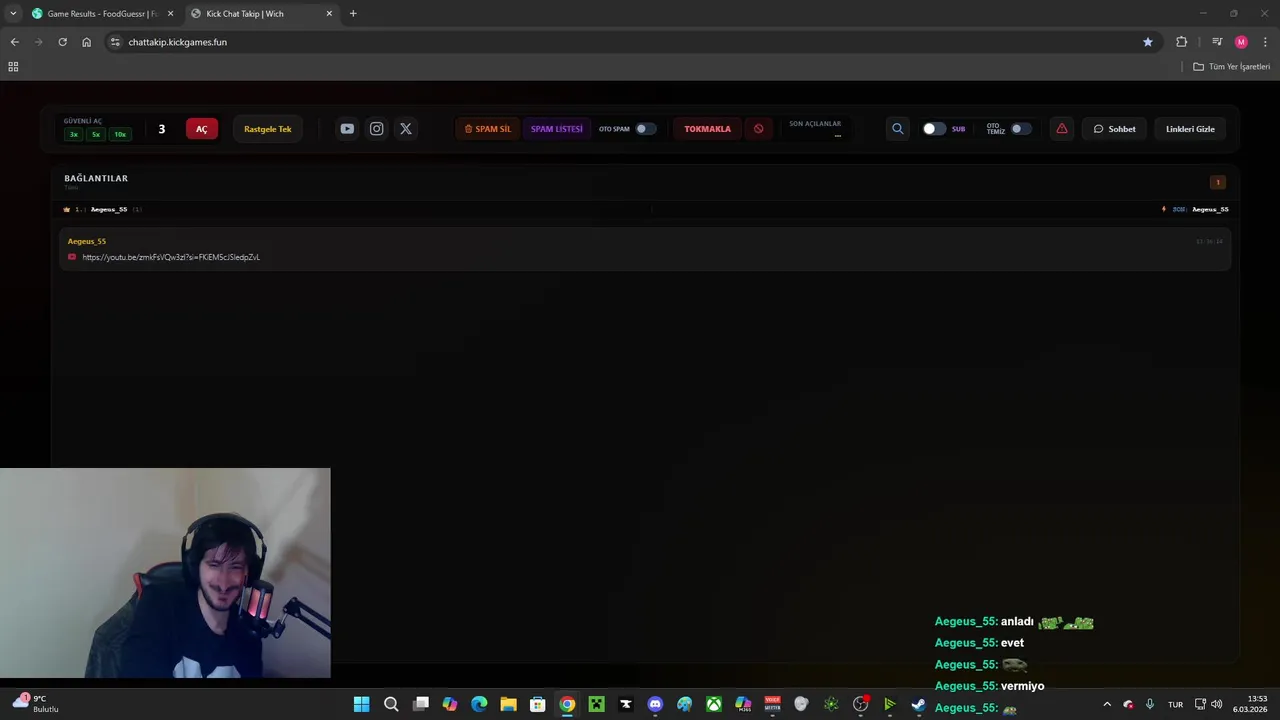Viewport: 1280px width, 720px height.
Task: Open the Windows Start menu
Action: click(362, 704)
